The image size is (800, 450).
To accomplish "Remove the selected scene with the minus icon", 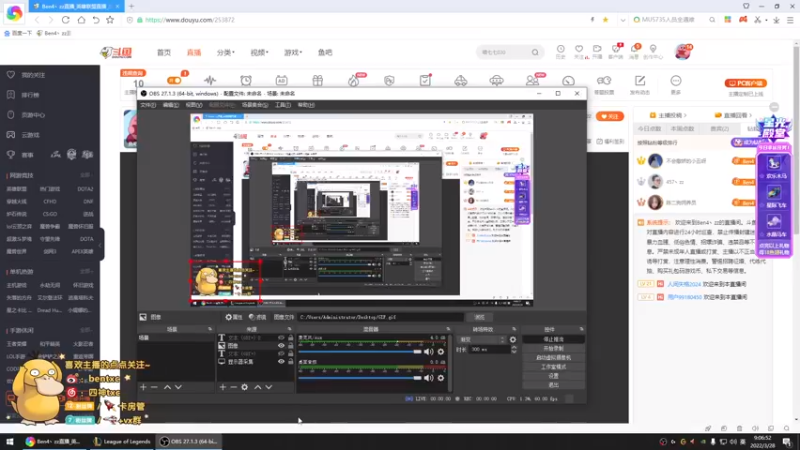I will tap(154, 387).
